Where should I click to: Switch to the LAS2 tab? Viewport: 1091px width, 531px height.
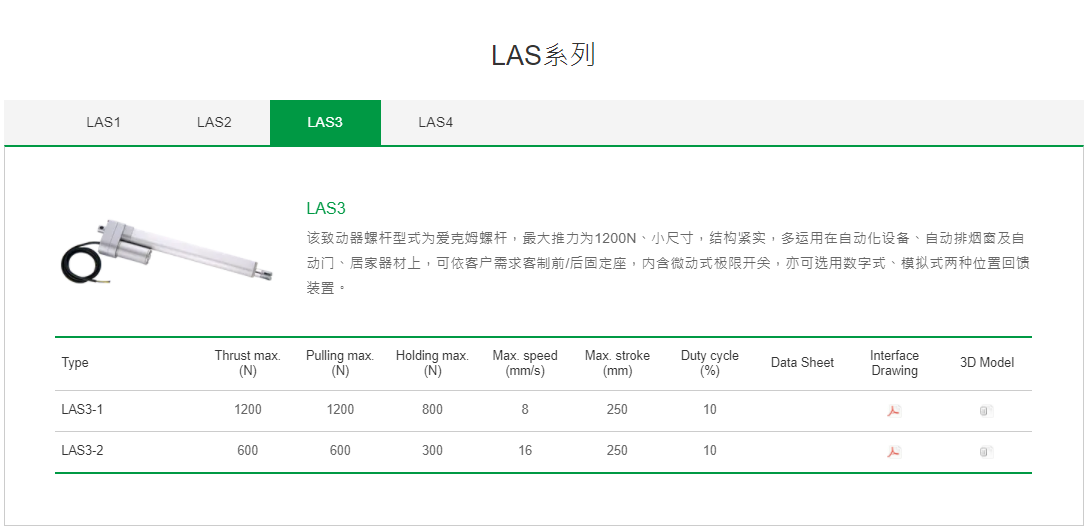[214, 122]
